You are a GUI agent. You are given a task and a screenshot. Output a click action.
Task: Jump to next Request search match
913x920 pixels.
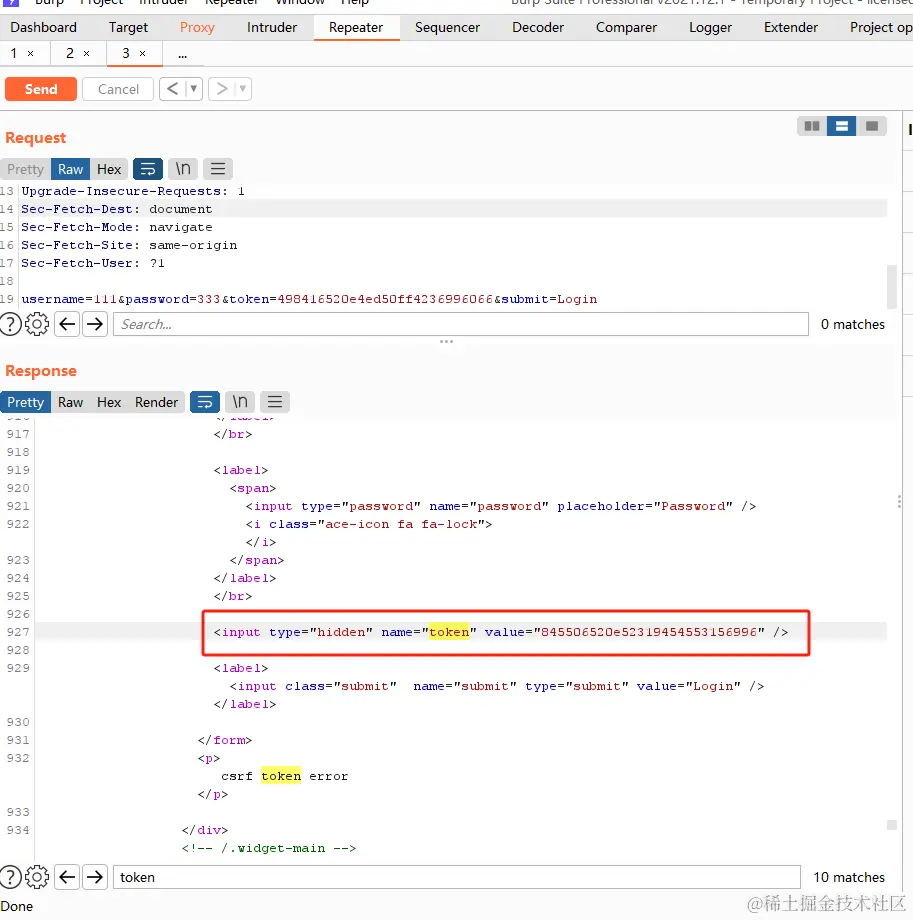tap(94, 324)
